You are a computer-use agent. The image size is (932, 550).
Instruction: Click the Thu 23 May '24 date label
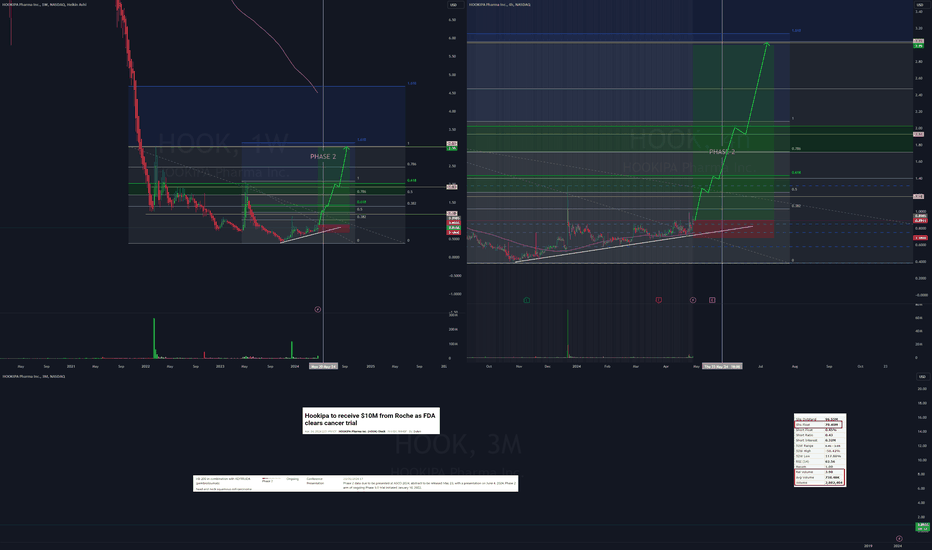[722, 366]
